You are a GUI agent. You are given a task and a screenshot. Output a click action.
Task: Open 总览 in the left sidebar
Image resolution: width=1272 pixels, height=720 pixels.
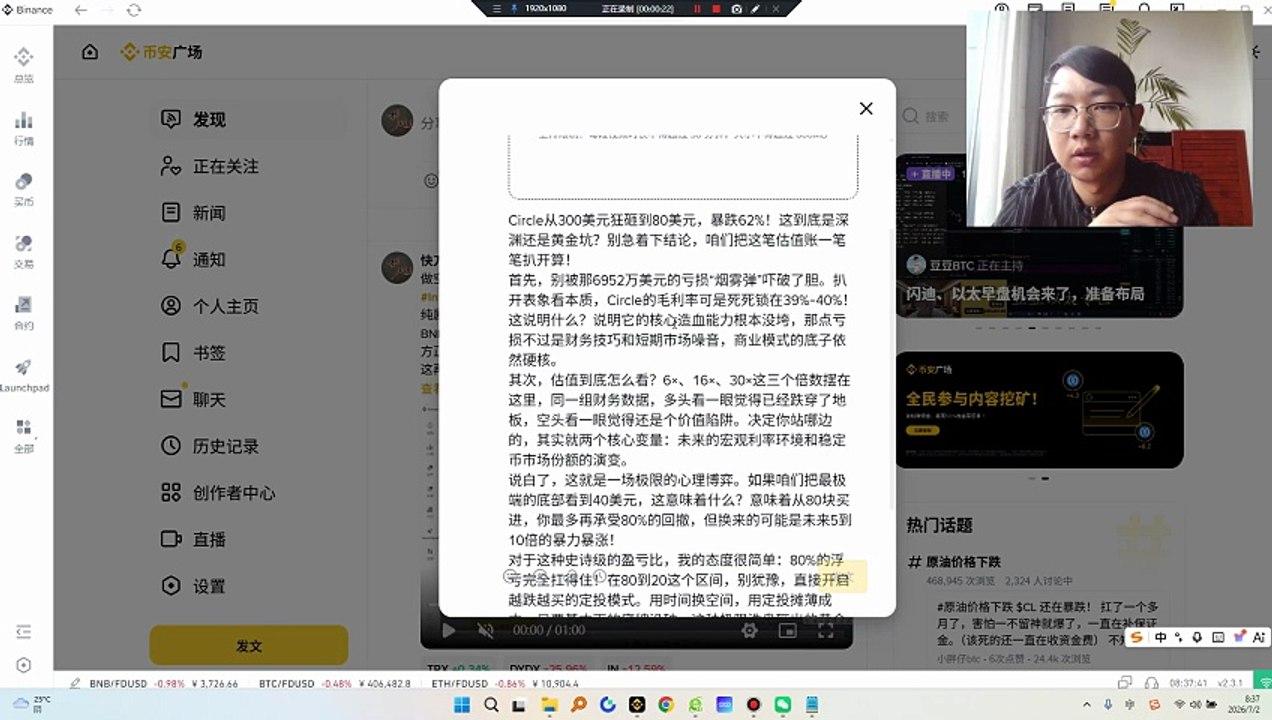(x=23, y=65)
